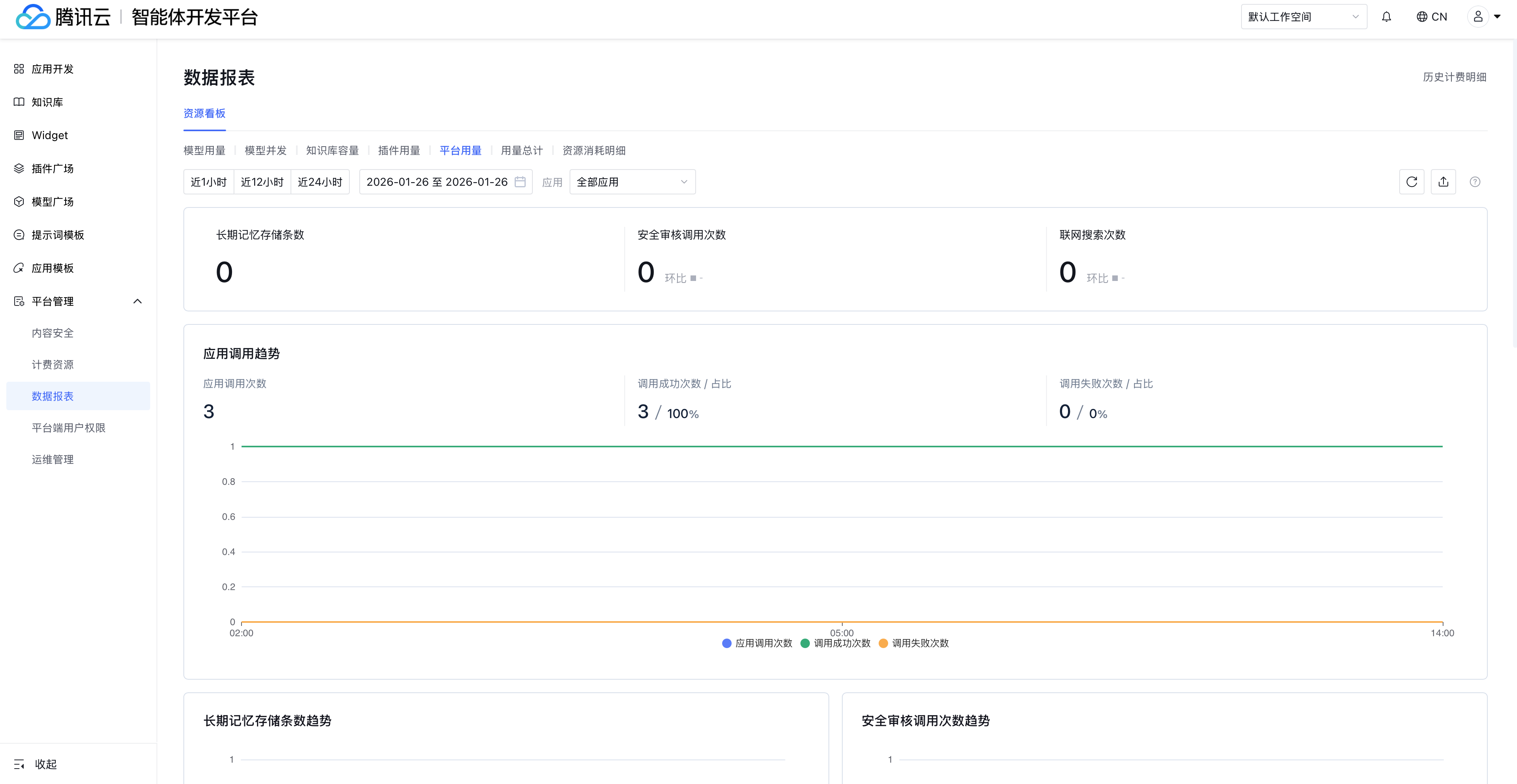The height and width of the screenshot is (784, 1517).
Task: Collapse the 平台管理 sidebar section
Action: click(x=137, y=302)
